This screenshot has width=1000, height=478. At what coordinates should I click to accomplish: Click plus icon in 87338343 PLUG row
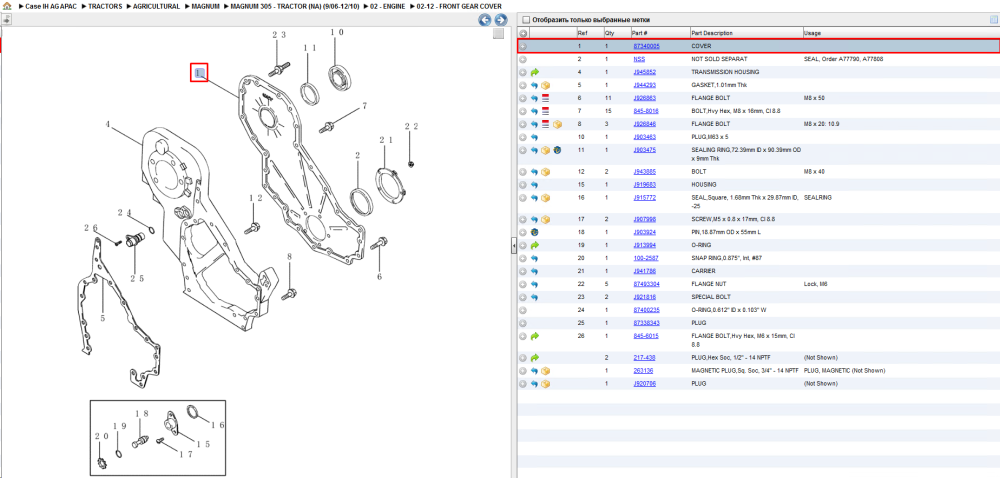[x=523, y=323]
